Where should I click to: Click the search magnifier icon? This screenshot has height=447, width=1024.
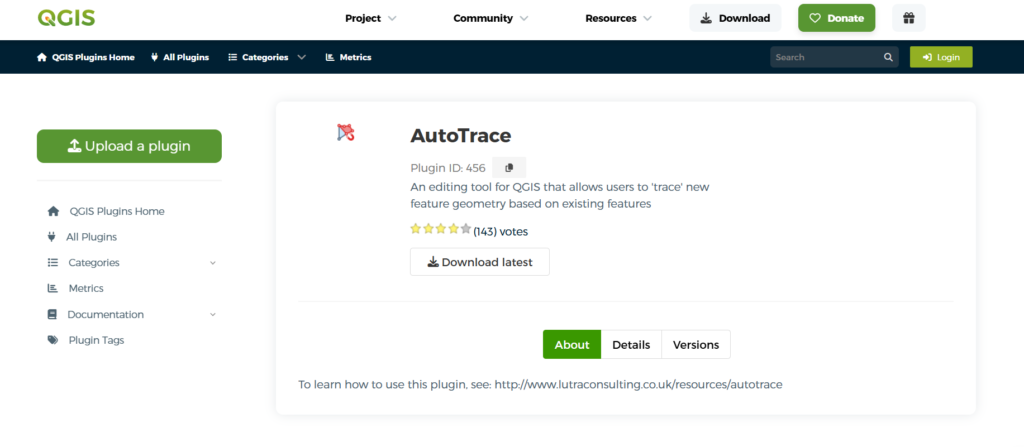[888, 57]
